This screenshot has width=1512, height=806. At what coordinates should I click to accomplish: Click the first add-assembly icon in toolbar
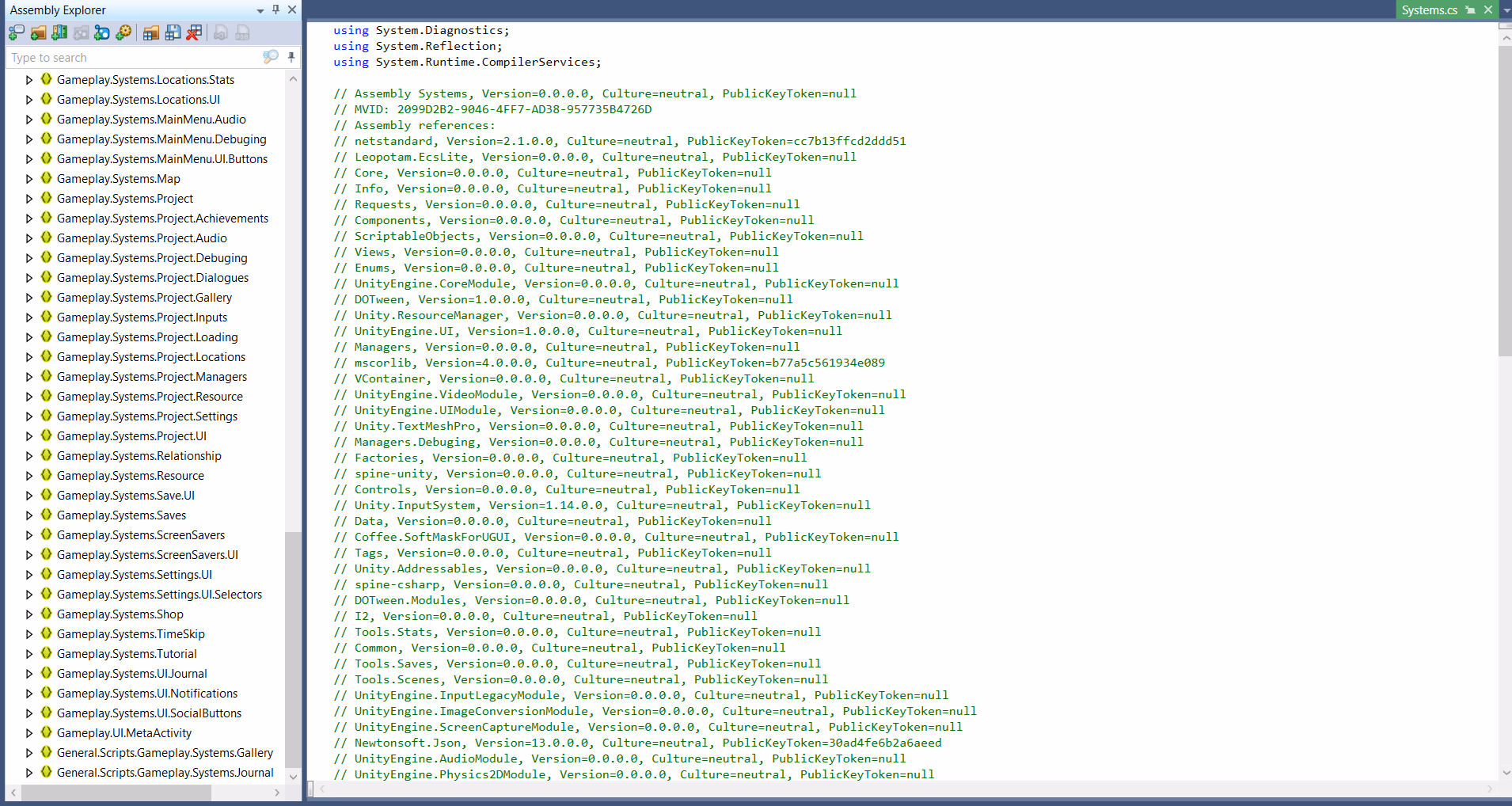[17, 32]
